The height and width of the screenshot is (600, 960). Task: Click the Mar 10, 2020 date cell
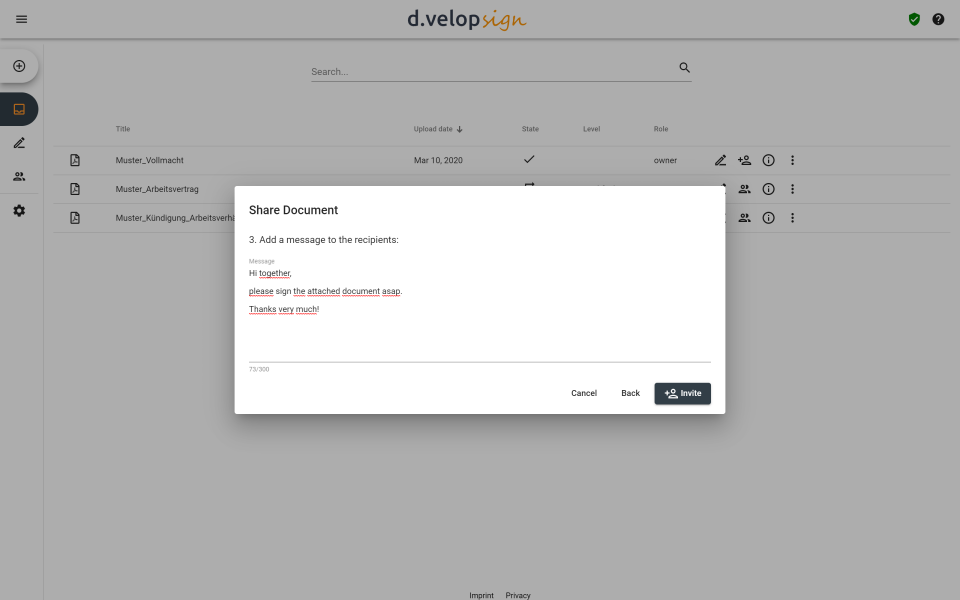point(438,160)
